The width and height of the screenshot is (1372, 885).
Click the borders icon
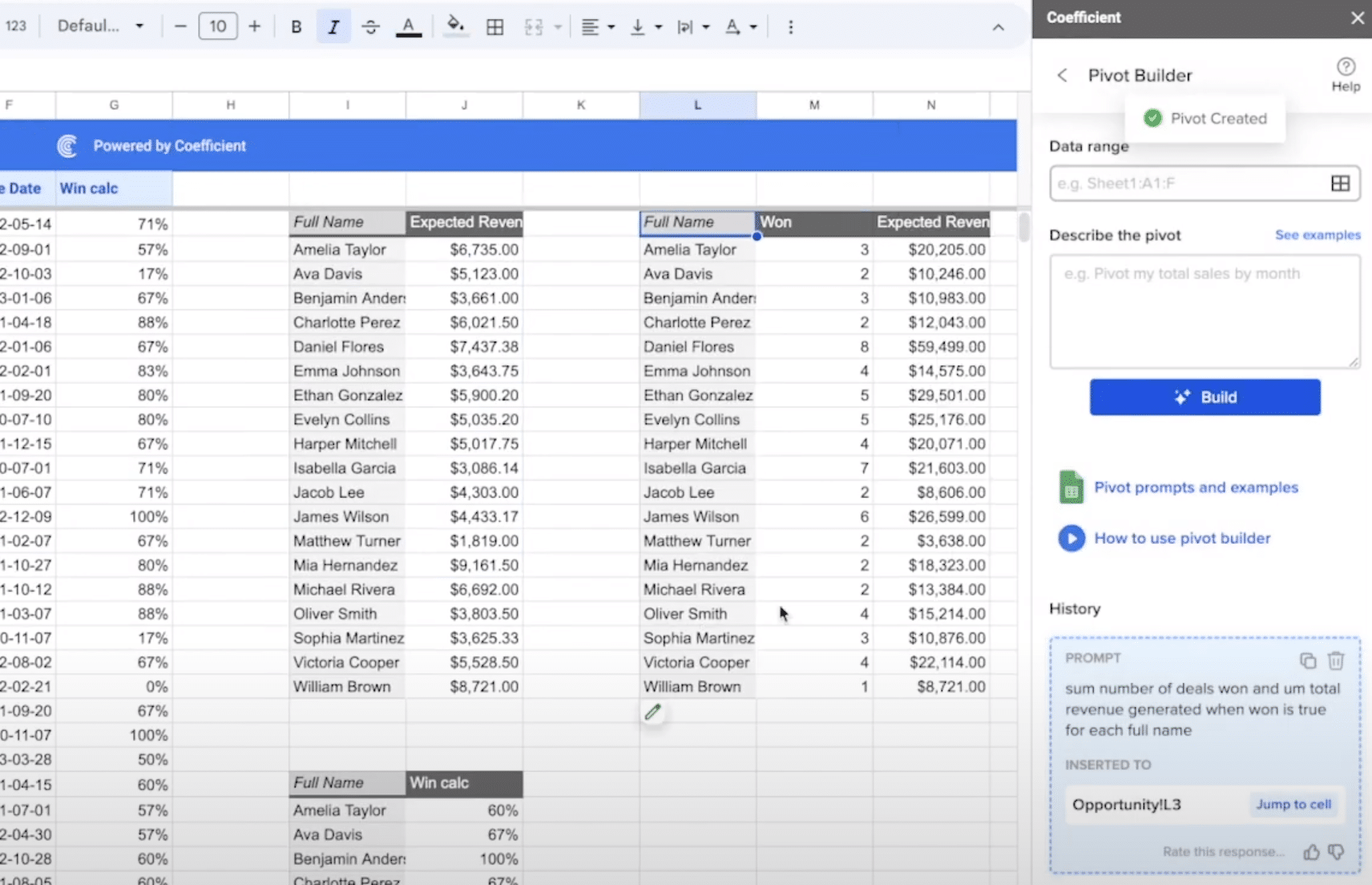495,26
